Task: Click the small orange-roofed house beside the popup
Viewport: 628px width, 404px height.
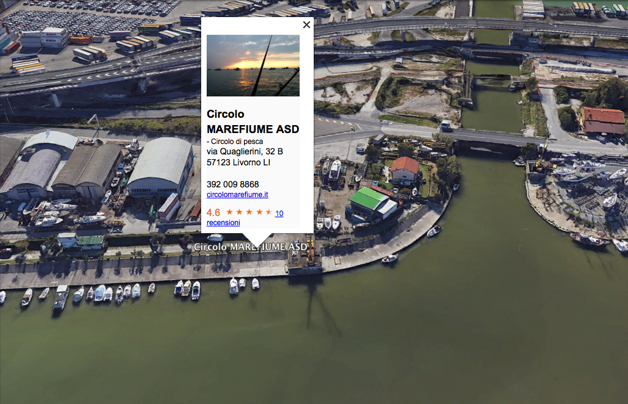Action: (404, 167)
